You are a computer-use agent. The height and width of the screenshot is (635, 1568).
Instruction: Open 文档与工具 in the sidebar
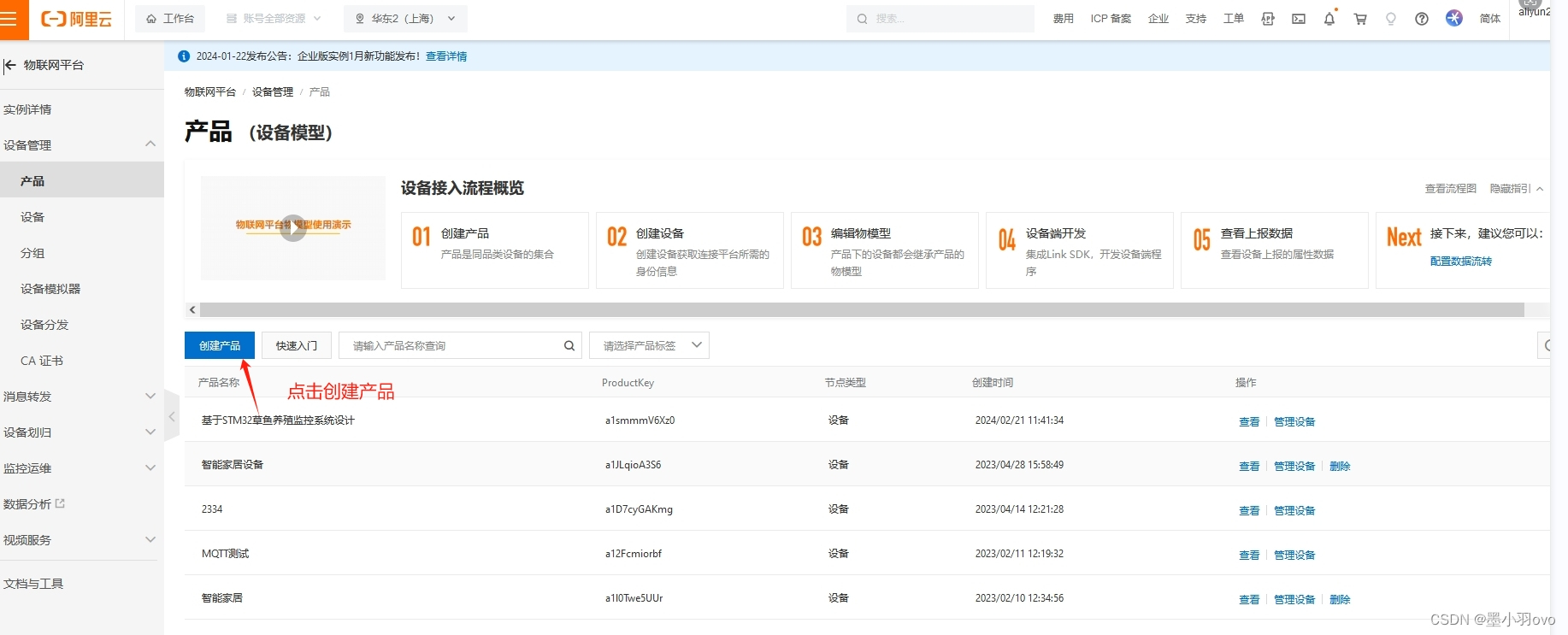[x=33, y=584]
